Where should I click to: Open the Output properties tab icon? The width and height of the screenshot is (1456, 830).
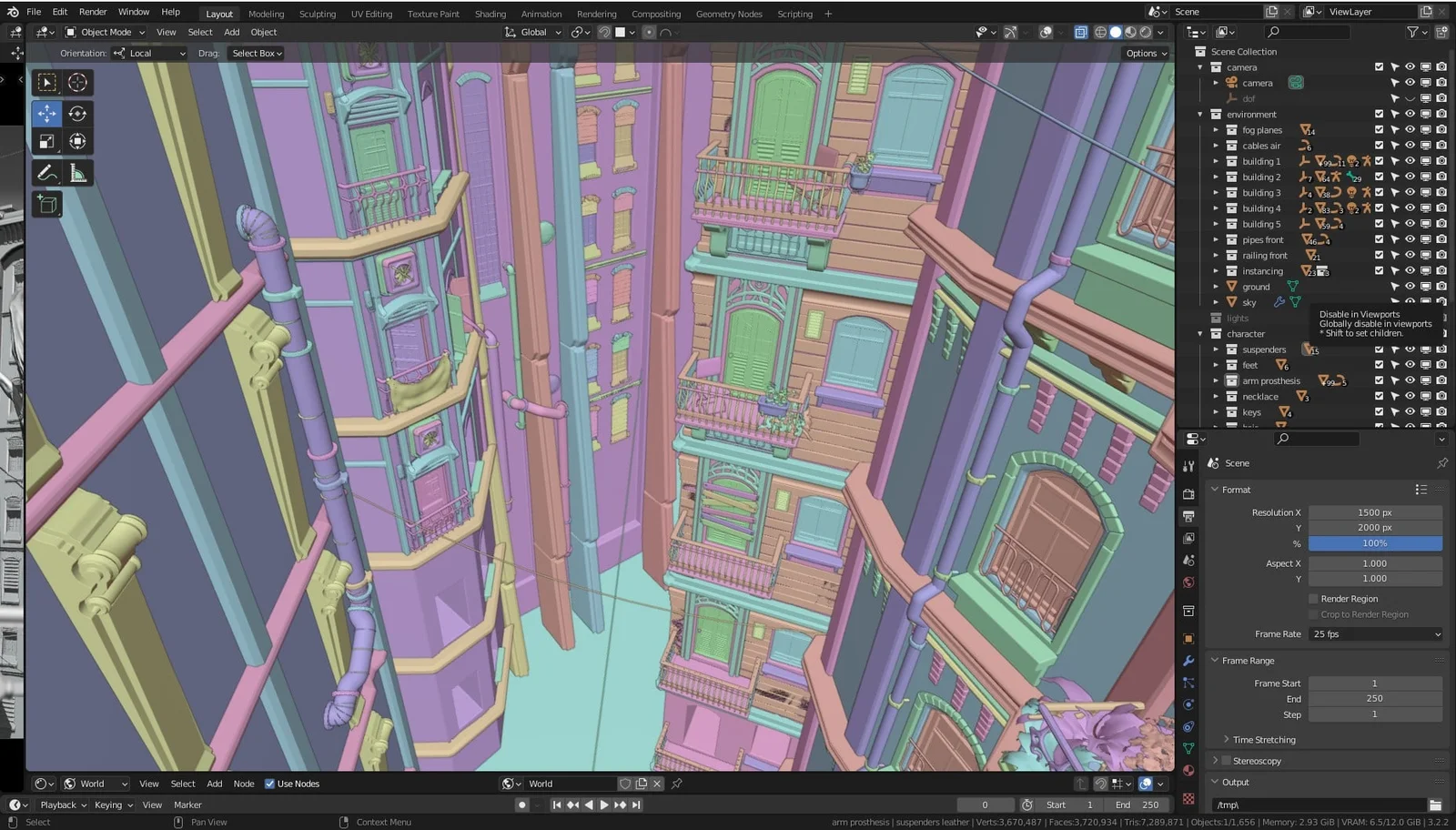[x=1188, y=516]
